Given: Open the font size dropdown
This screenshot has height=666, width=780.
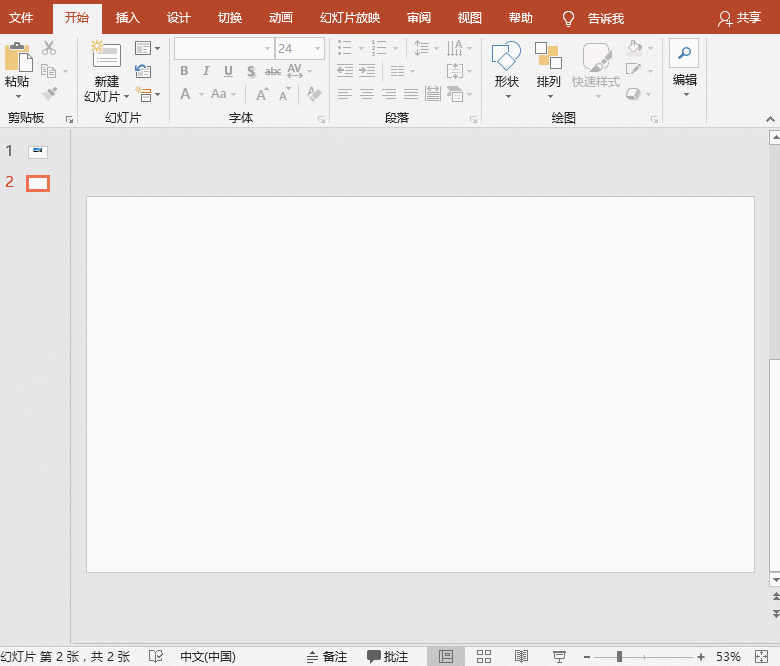Looking at the screenshot, I should click(x=317, y=49).
